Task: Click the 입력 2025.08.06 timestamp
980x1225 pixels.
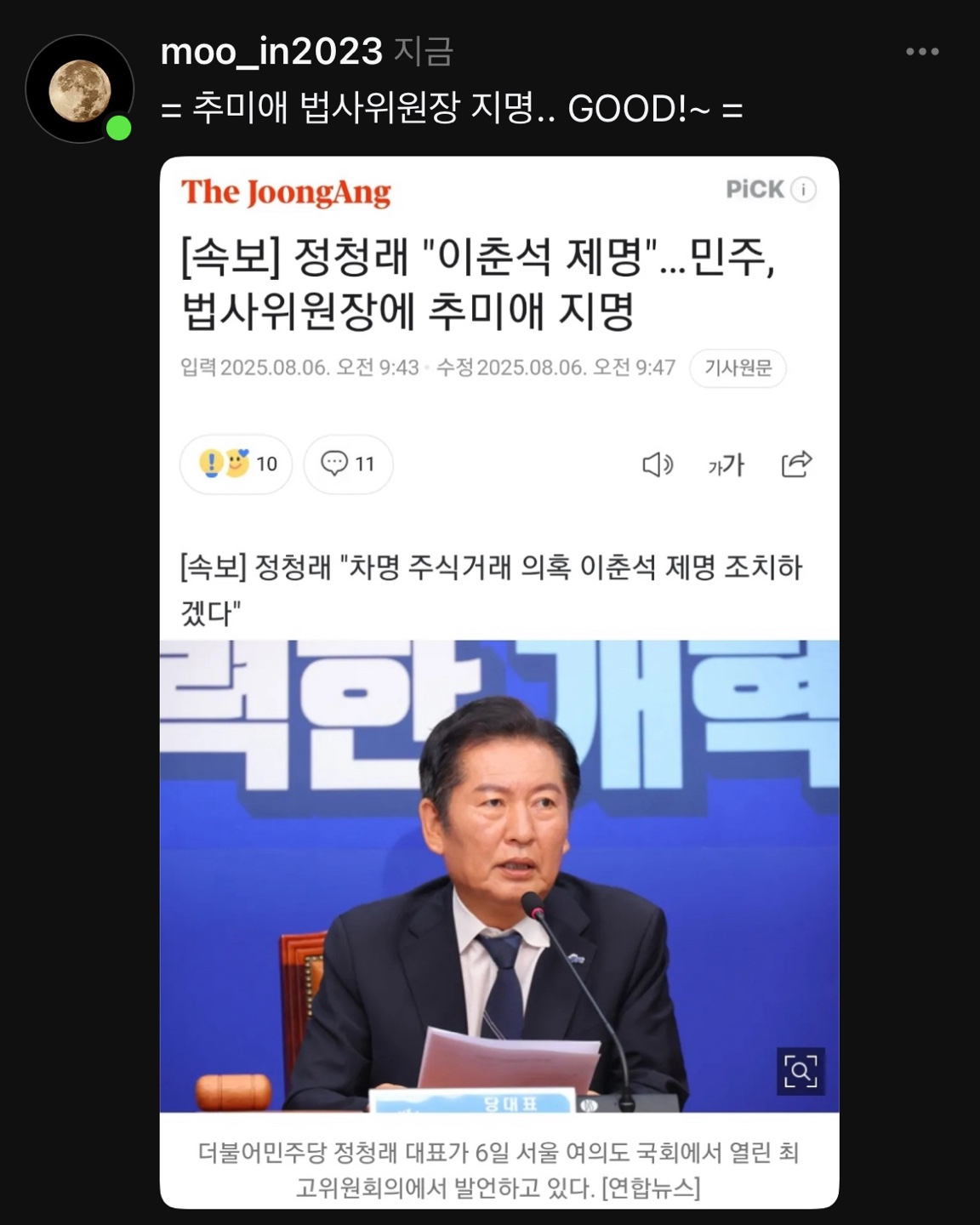Action: (x=299, y=367)
